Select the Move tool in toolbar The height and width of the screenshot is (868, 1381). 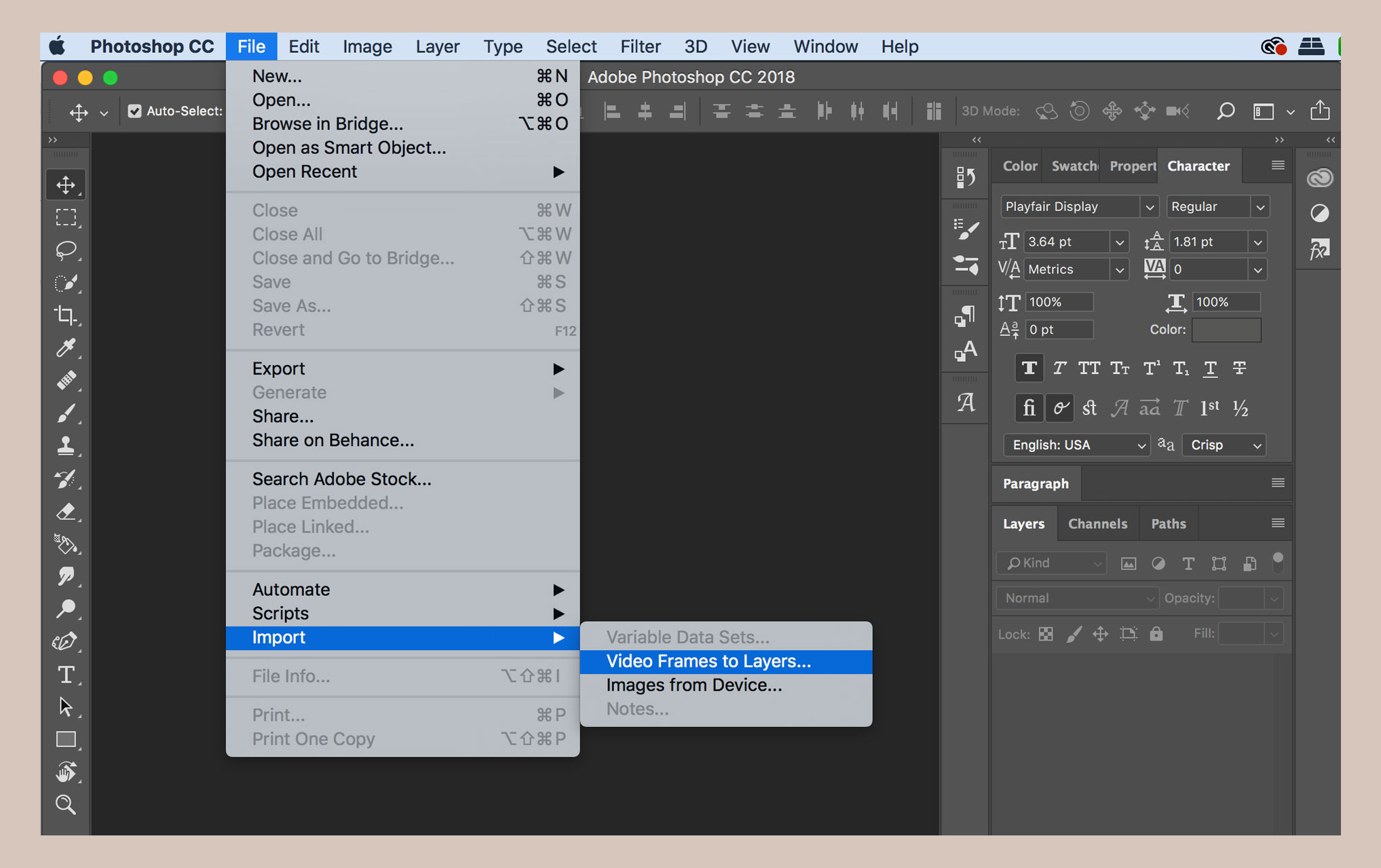pos(65,184)
